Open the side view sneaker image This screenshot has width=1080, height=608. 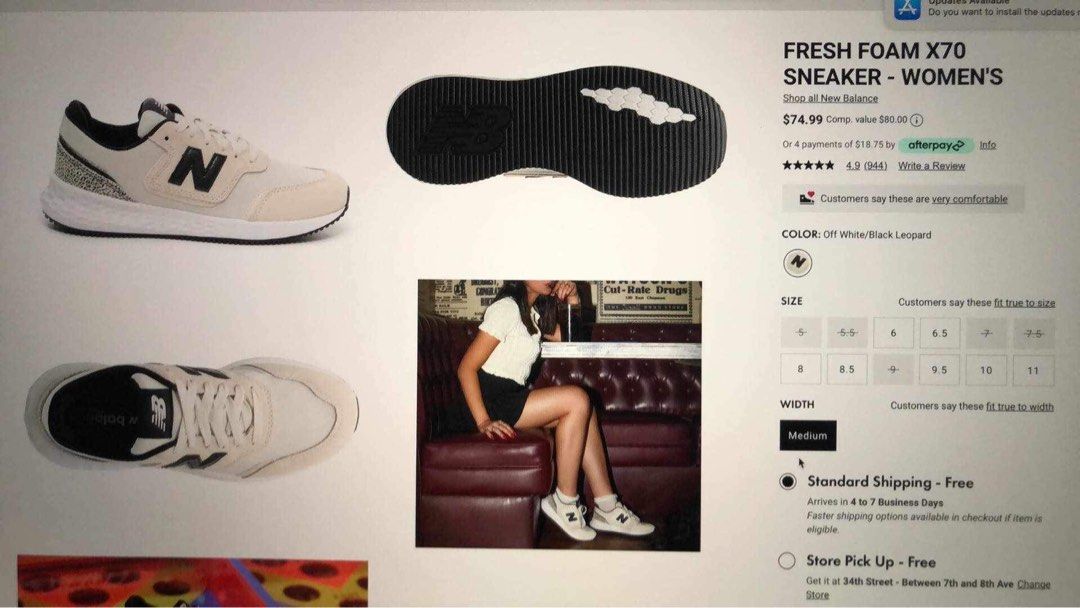click(x=195, y=171)
